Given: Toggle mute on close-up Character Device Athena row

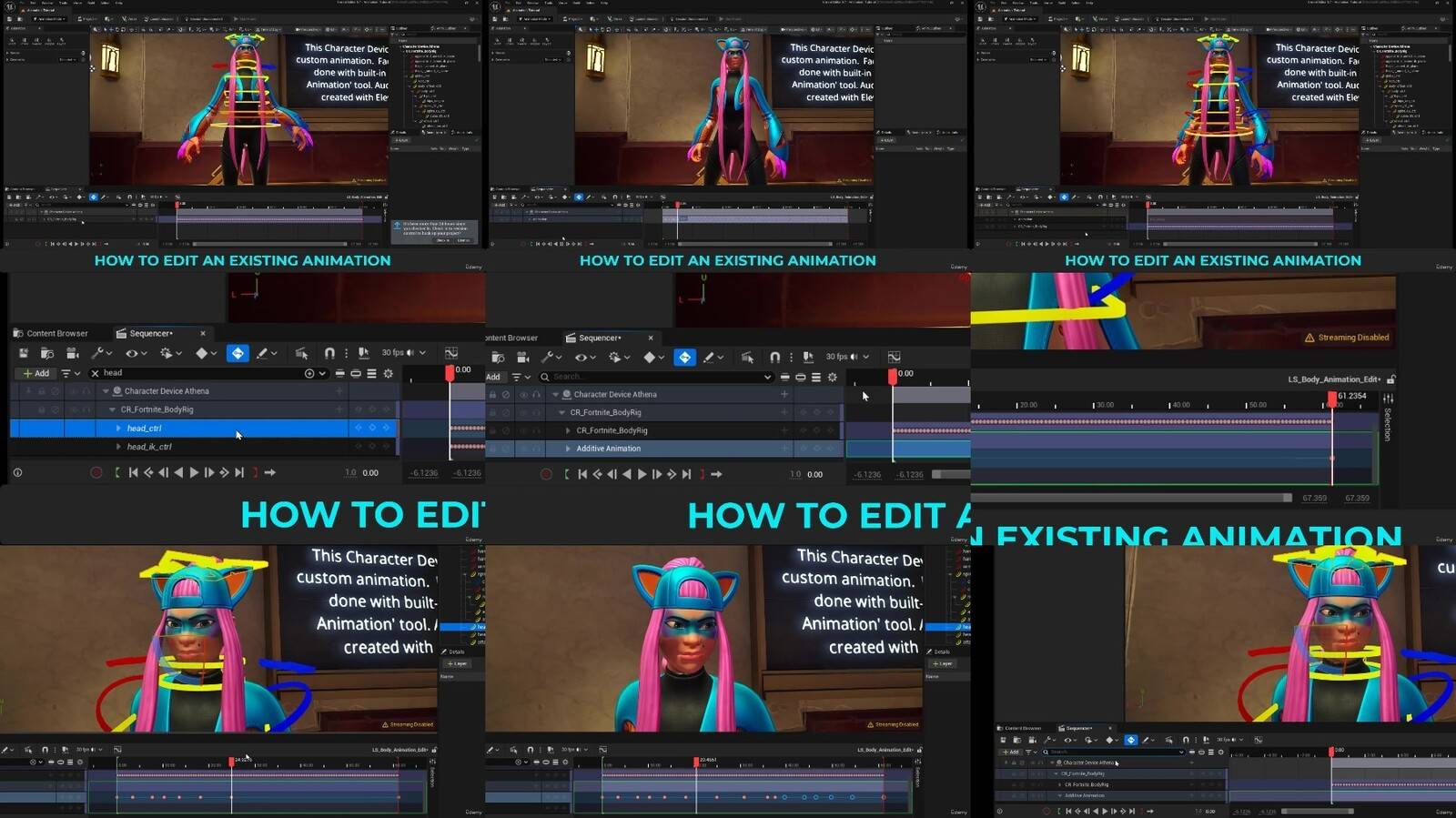Looking at the screenshot, I should click(x=507, y=395).
